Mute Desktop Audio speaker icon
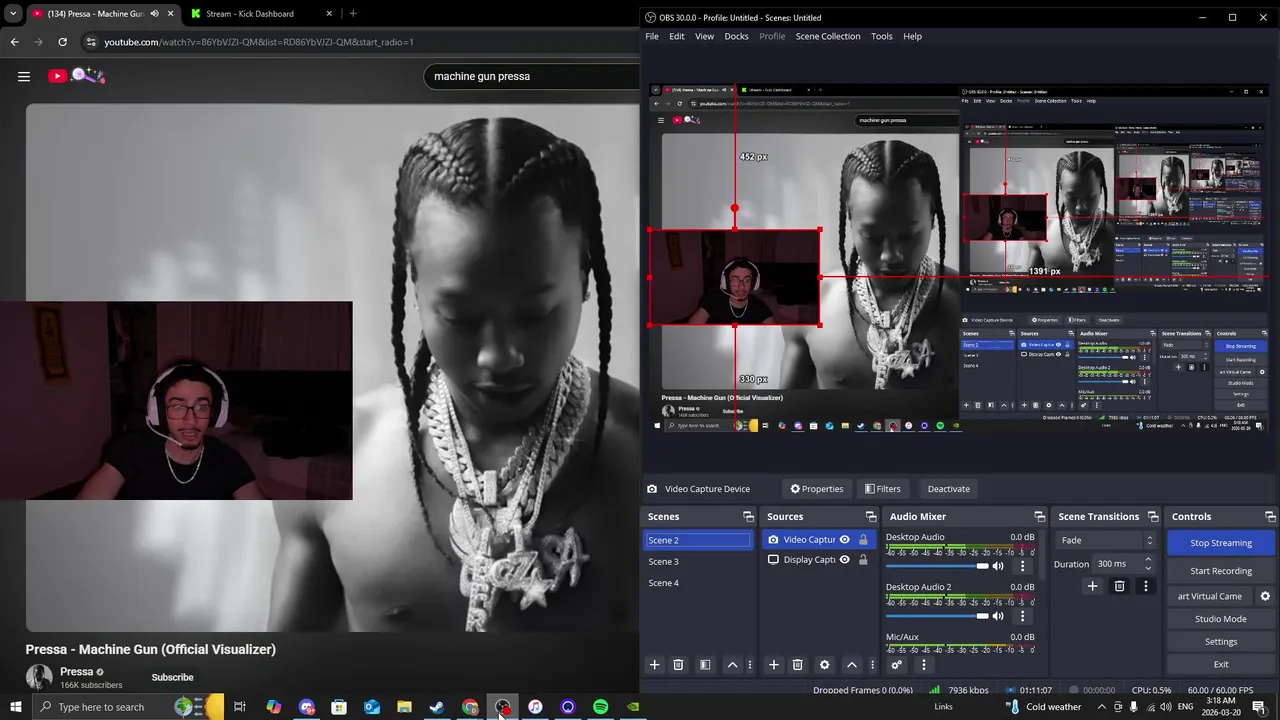 (x=998, y=566)
